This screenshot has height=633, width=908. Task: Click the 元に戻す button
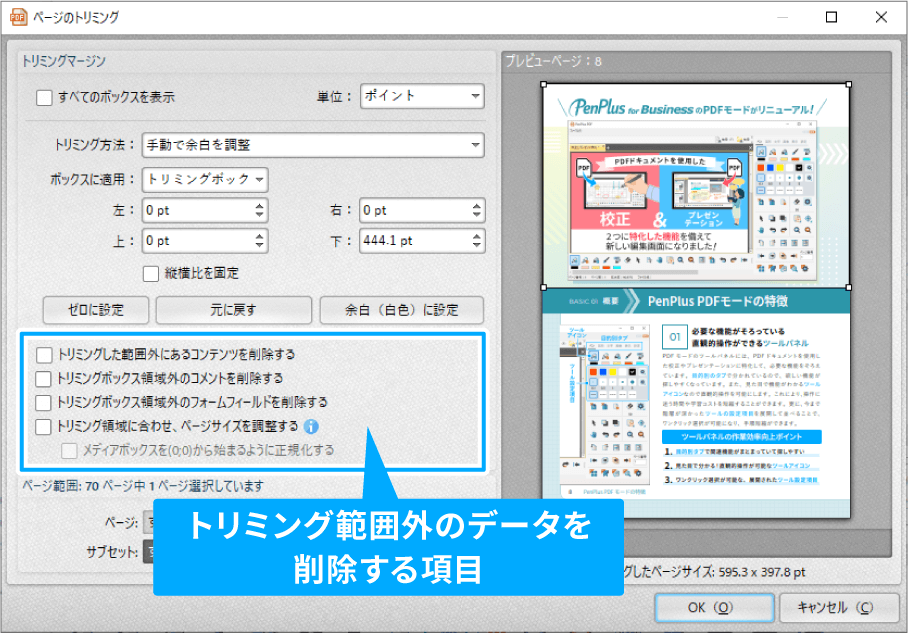coord(233,310)
